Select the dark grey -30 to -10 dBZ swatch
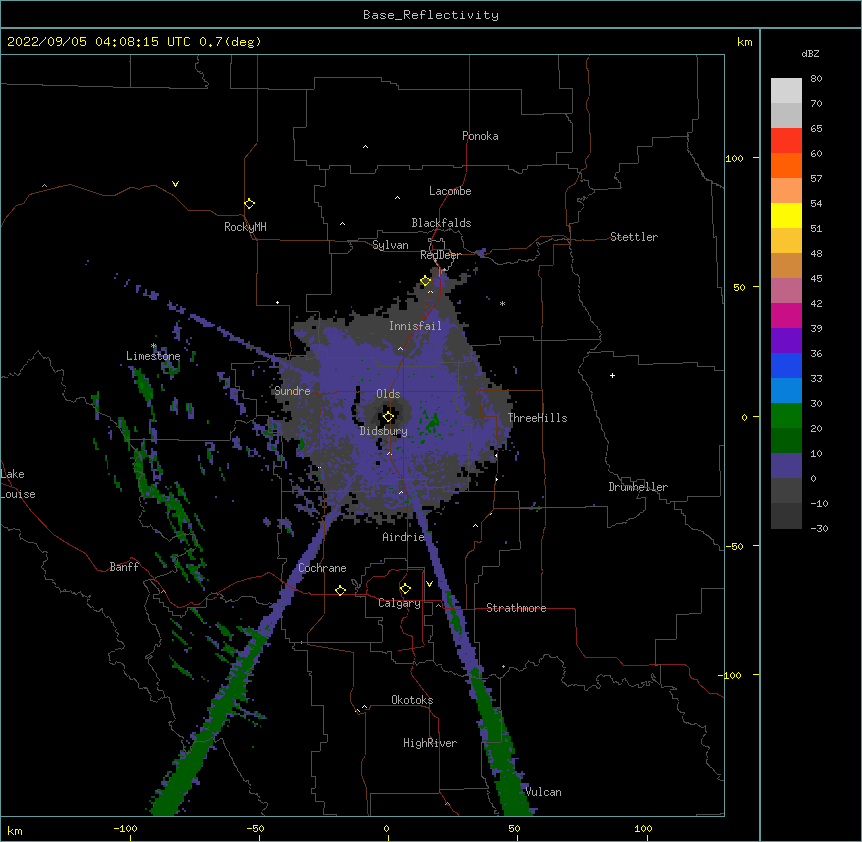The height and width of the screenshot is (842, 862). point(786,516)
